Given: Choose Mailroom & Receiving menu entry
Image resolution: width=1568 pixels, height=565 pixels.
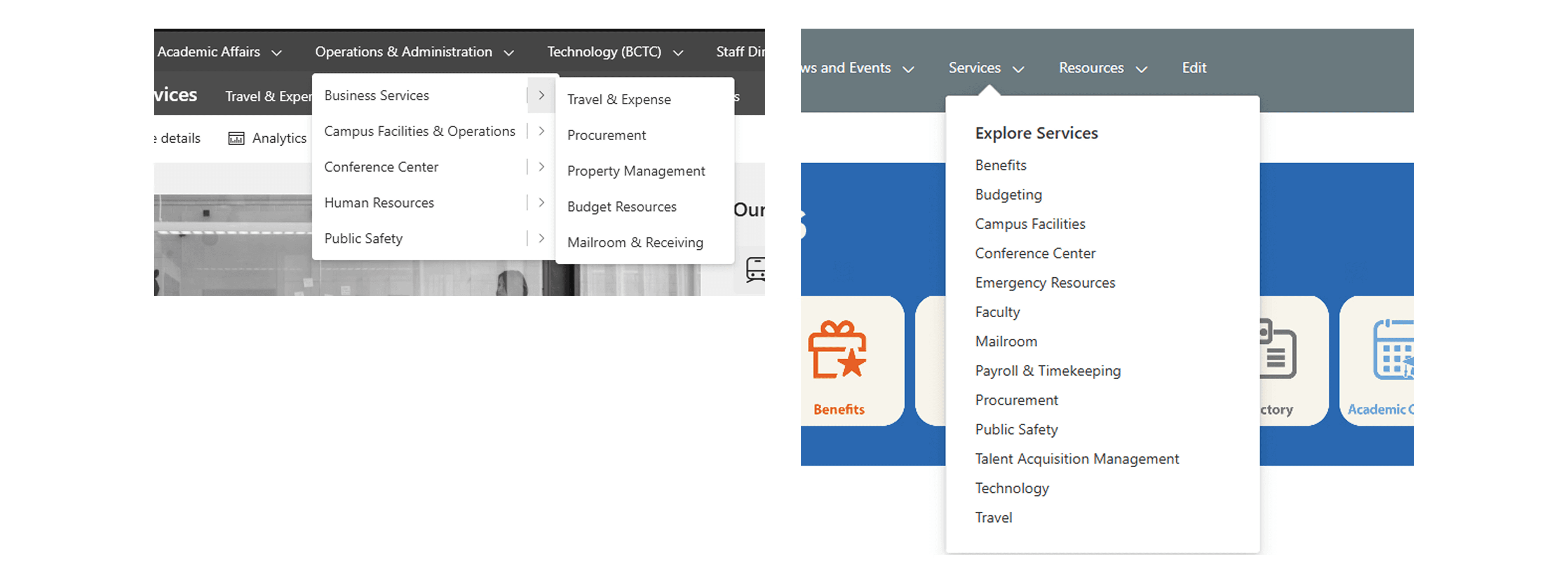Looking at the screenshot, I should [x=634, y=243].
